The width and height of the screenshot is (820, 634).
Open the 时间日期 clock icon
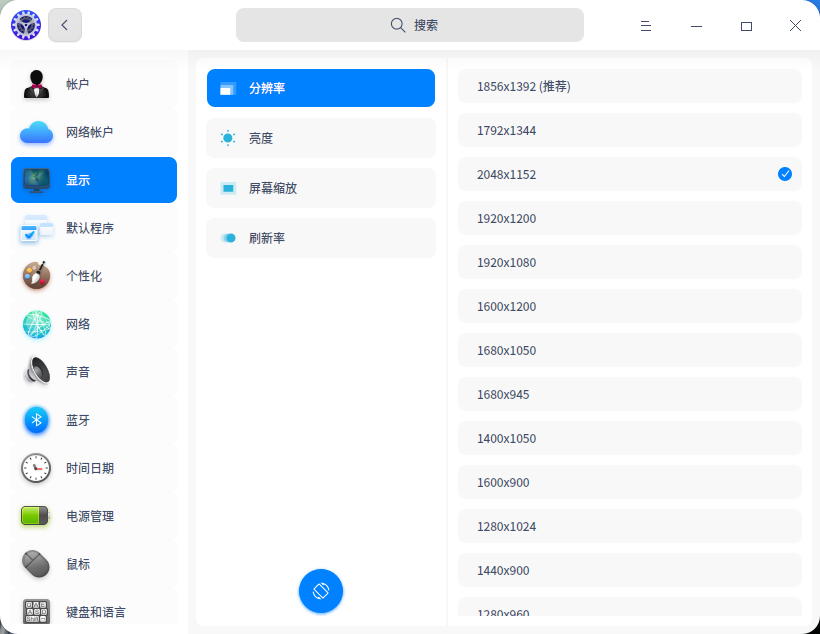[36, 468]
